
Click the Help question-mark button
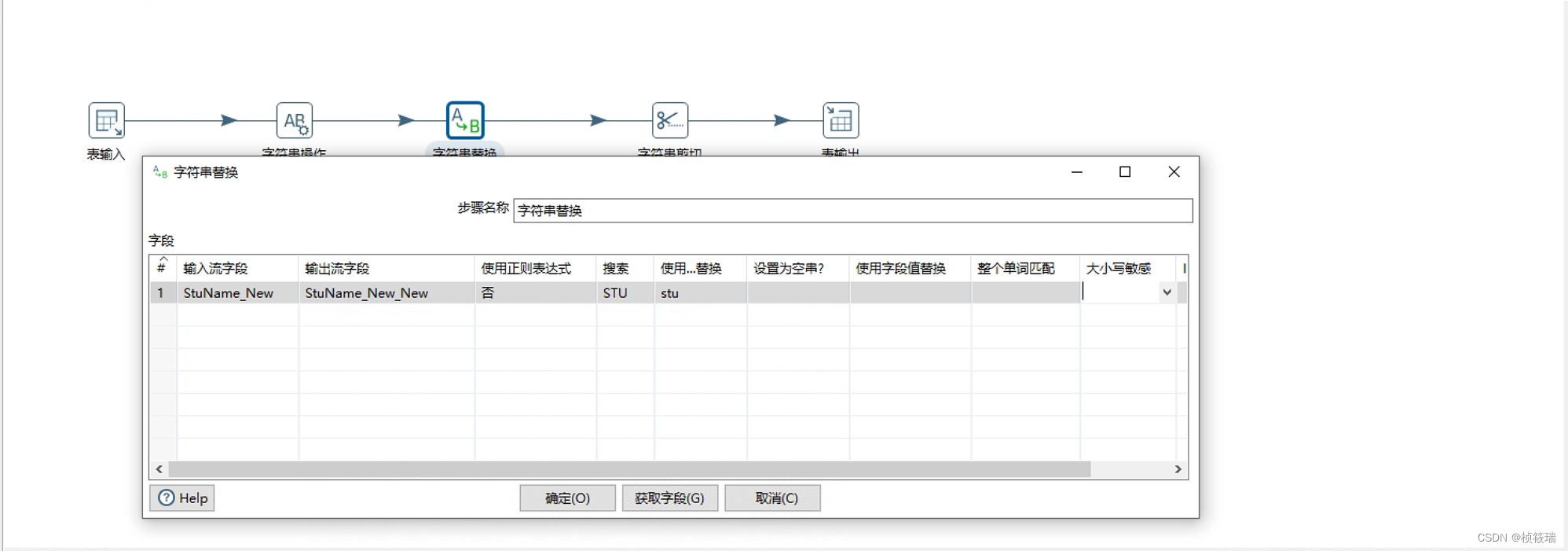point(182,498)
